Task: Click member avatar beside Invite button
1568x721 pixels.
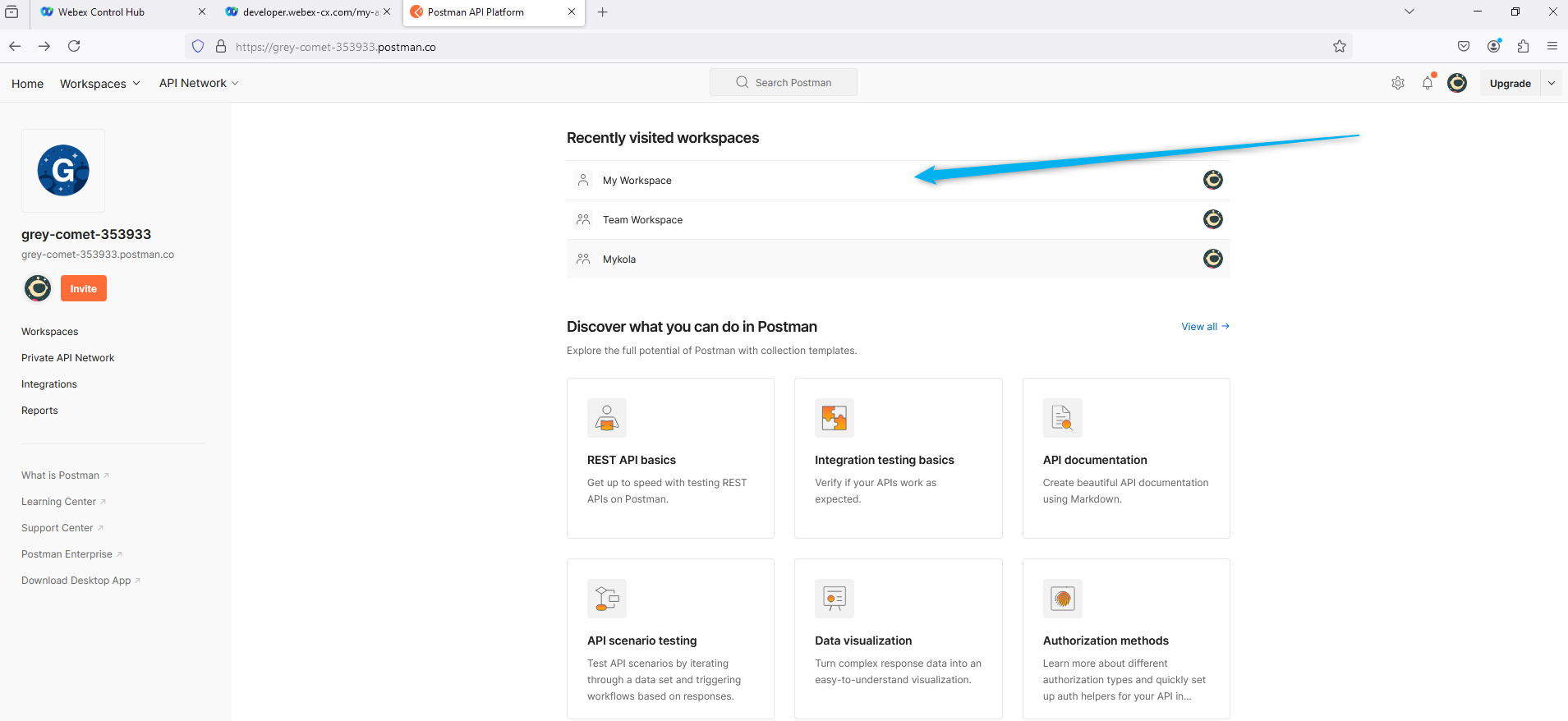Action: pyautogui.click(x=38, y=288)
